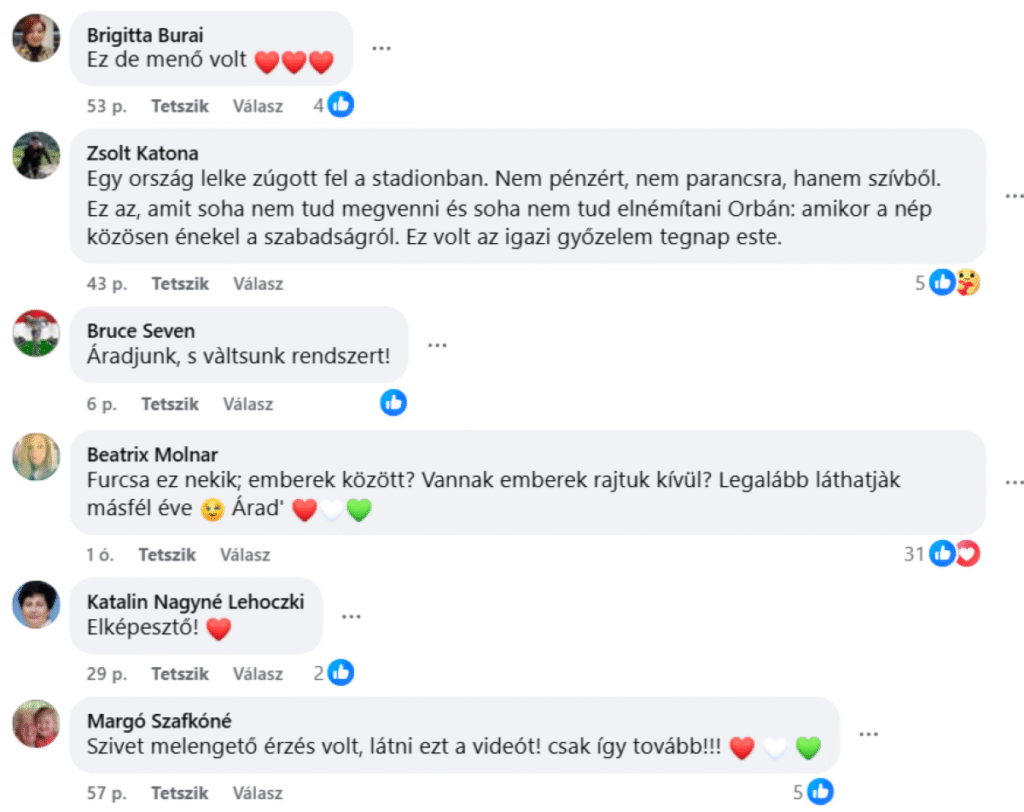1024x812 pixels.
Task: Click the like icon under Bruce Seven's comment
Action: pos(394,403)
